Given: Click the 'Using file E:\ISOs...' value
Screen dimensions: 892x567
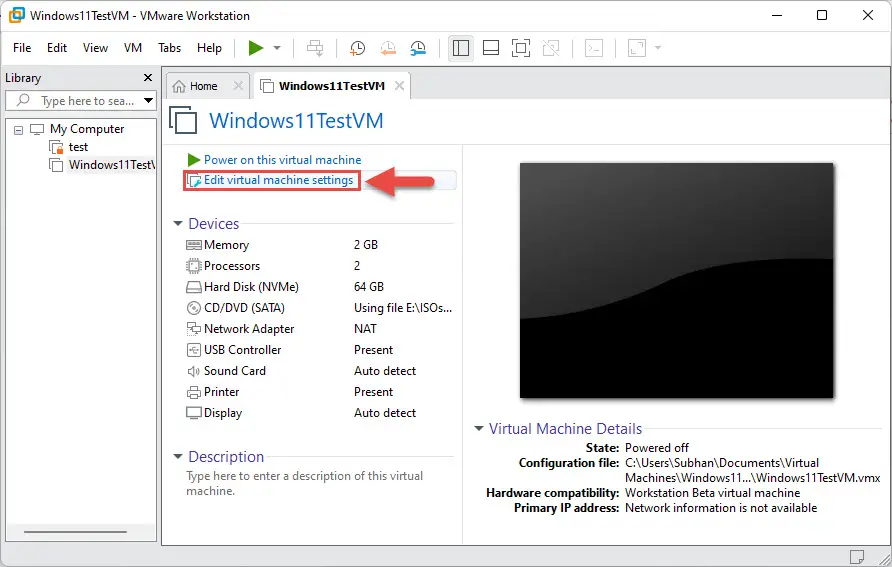Looking at the screenshot, I should (403, 308).
